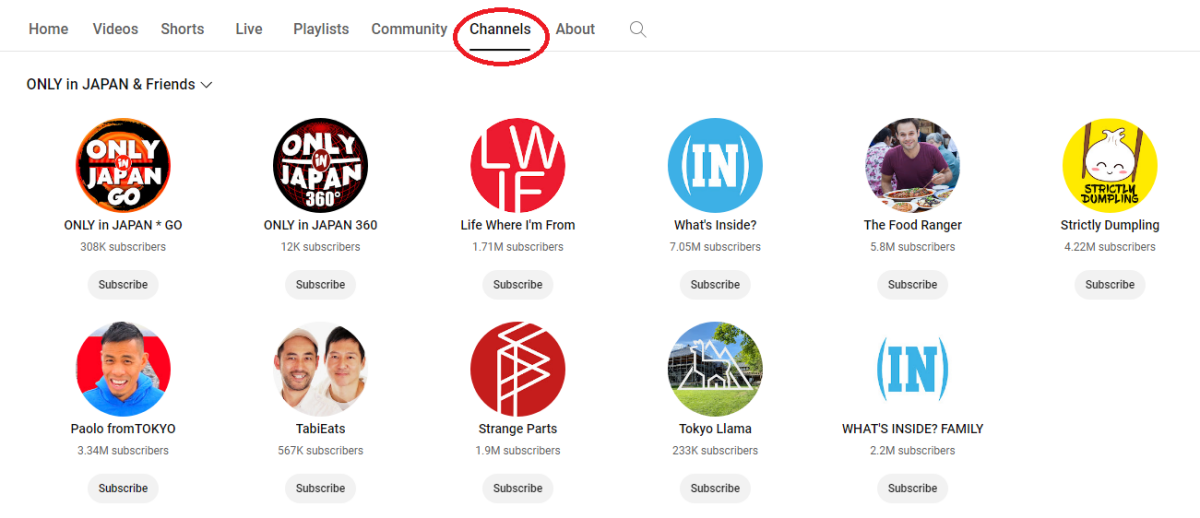Subscribe to Paolo fromTOKYO
The height and width of the screenshot is (518, 1200).
click(x=123, y=489)
